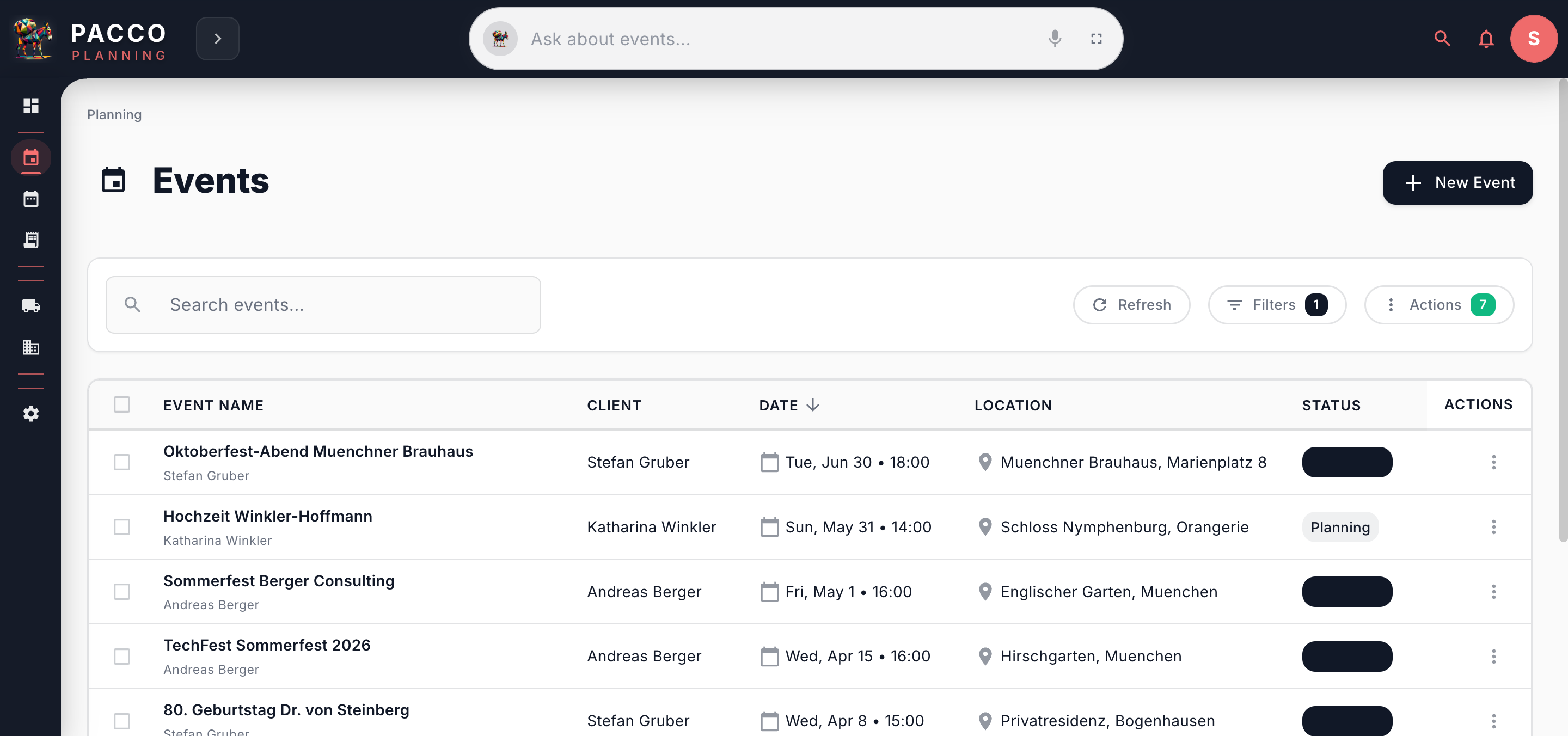Sort by the Status column header
The height and width of the screenshot is (736, 1568).
[x=1331, y=406]
